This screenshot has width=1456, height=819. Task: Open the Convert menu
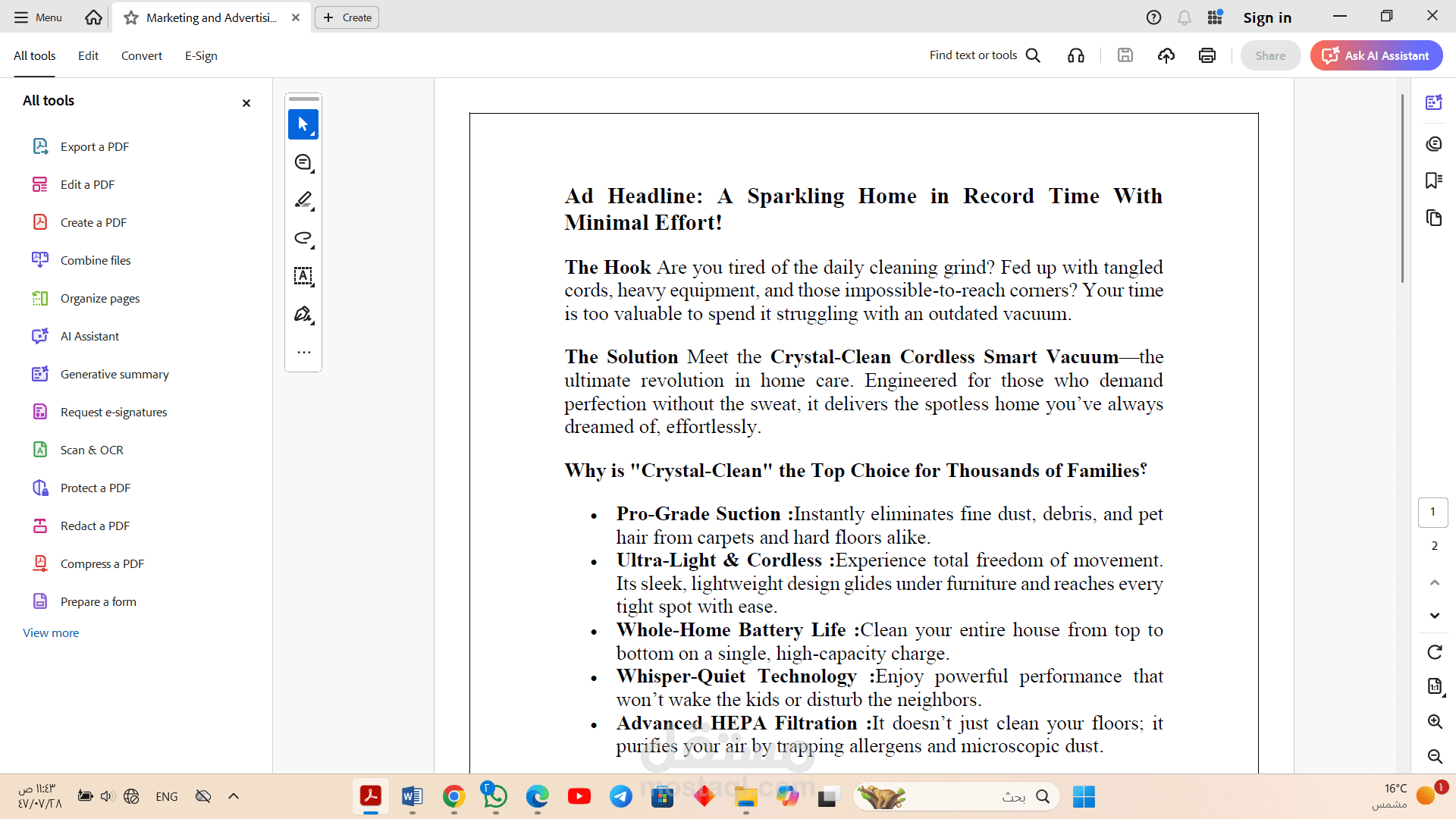coord(141,55)
